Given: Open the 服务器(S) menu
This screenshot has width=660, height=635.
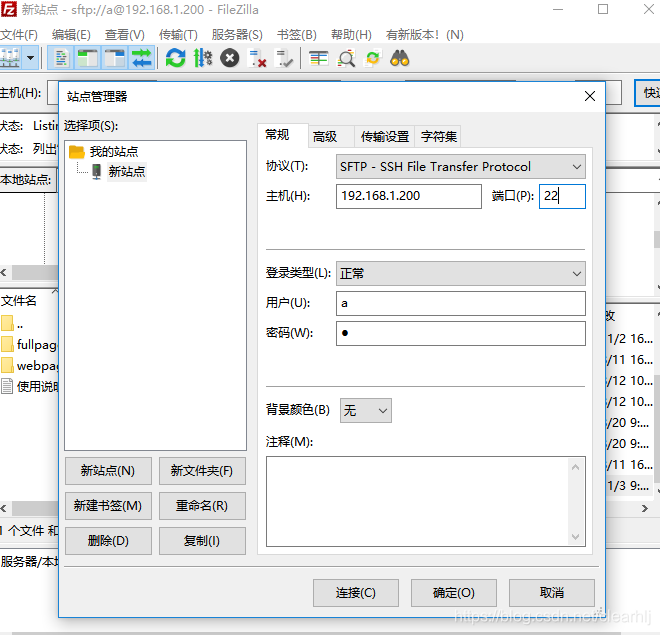Looking at the screenshot, I should point(237,35).
